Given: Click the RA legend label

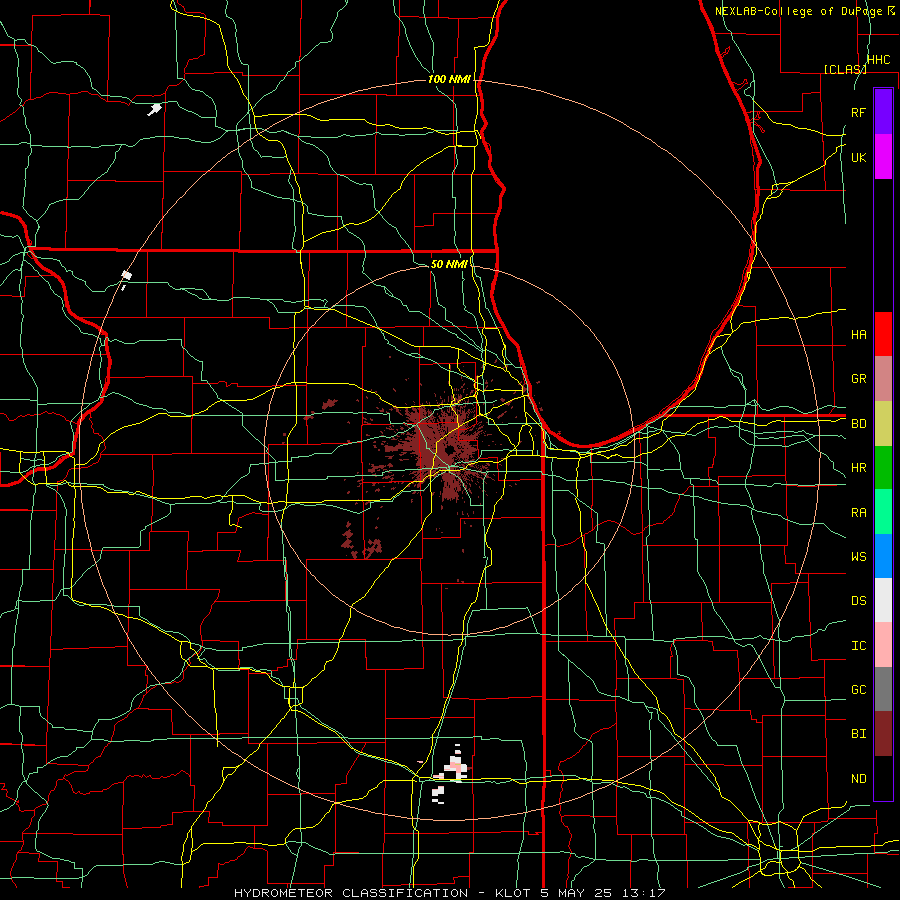Looking at the screenshot, I should (x=858, y=513).
